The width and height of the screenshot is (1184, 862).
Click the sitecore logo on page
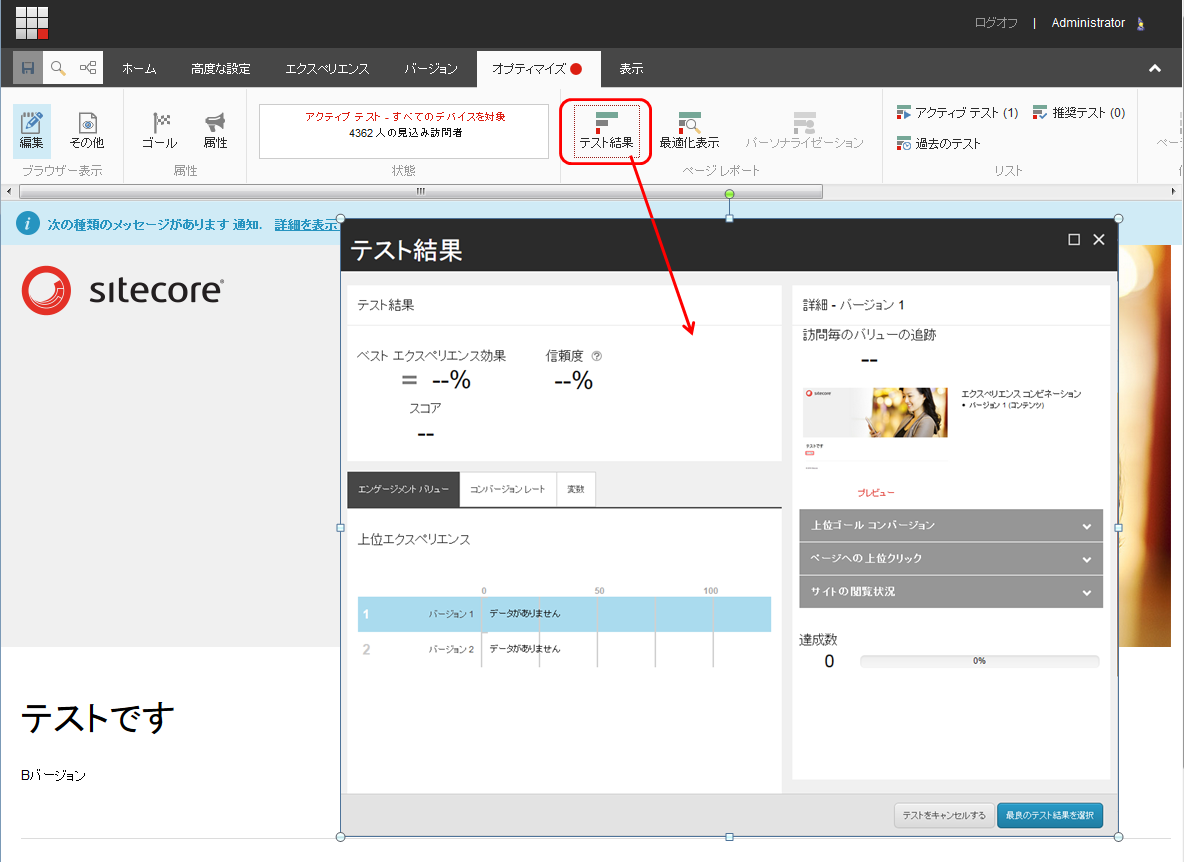[x=123, y=290]
